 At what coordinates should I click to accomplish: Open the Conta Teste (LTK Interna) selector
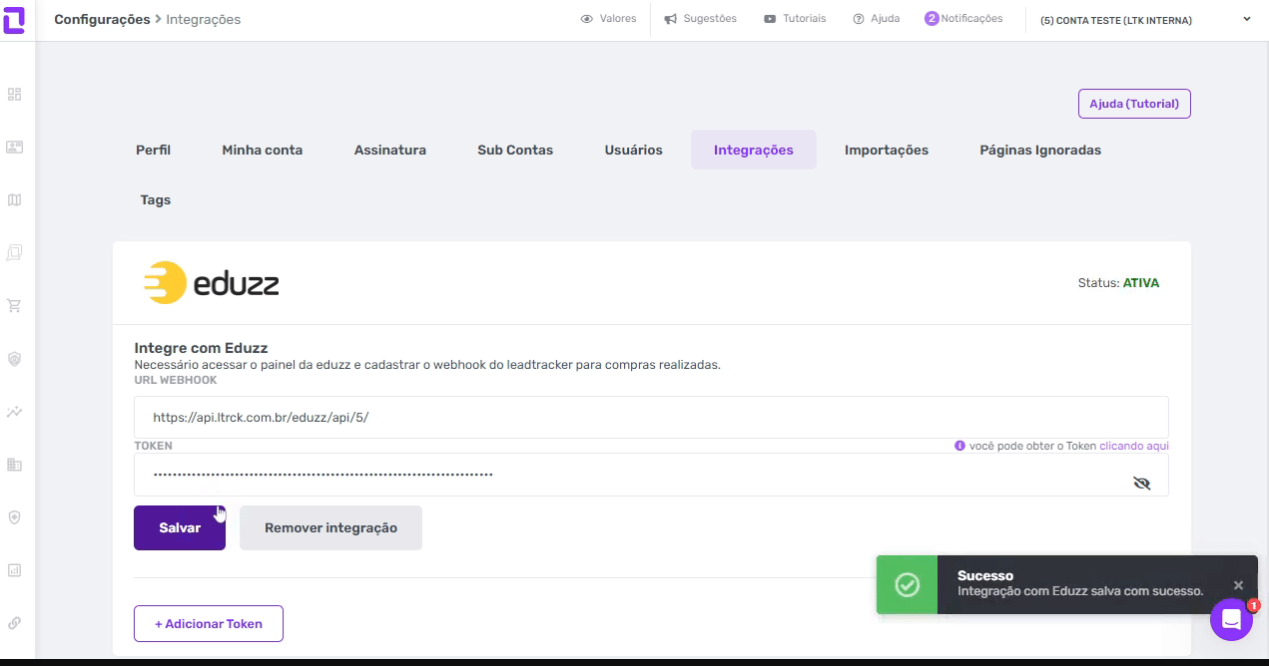[1116, 20]
